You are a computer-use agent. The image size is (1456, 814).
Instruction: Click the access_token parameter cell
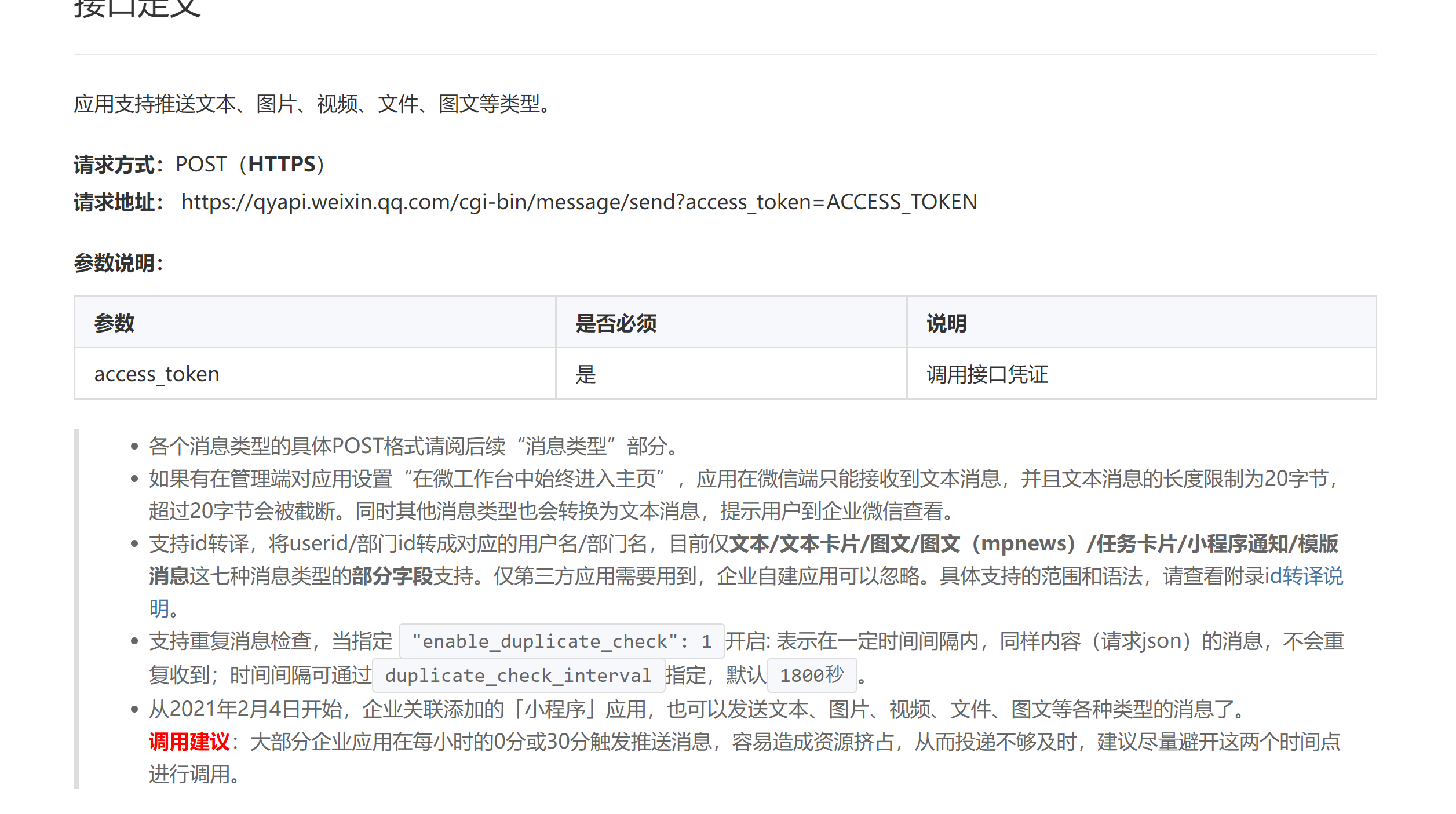click(x=157, y=374)
